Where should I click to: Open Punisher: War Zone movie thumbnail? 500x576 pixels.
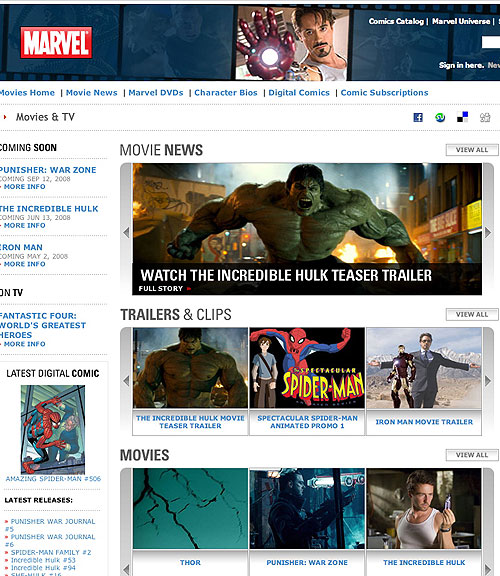point(307,508)
